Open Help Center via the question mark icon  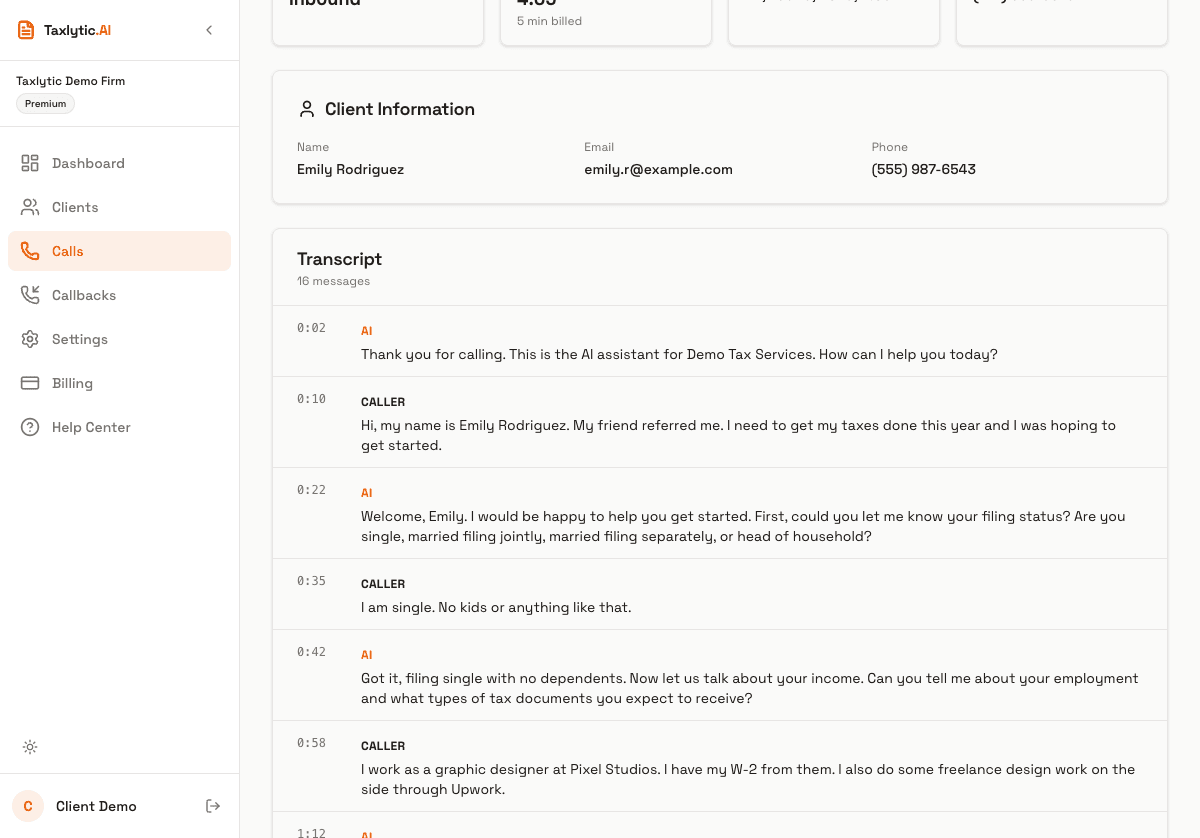coord(30,427)
